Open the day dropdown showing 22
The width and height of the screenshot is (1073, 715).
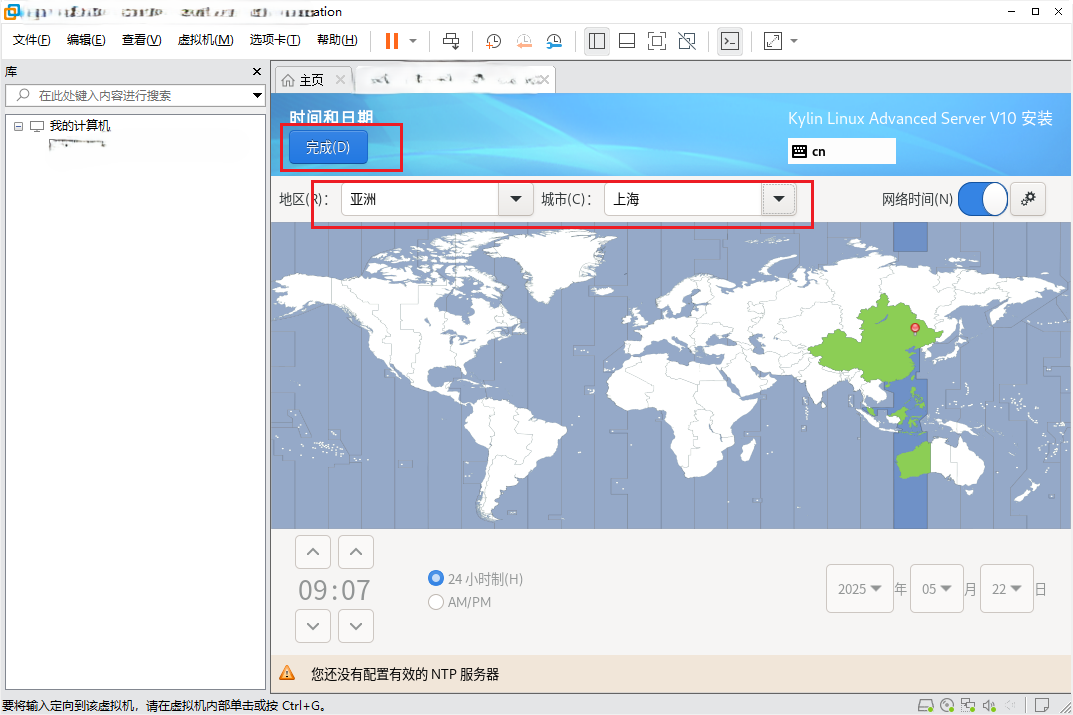click(1007, 588)
